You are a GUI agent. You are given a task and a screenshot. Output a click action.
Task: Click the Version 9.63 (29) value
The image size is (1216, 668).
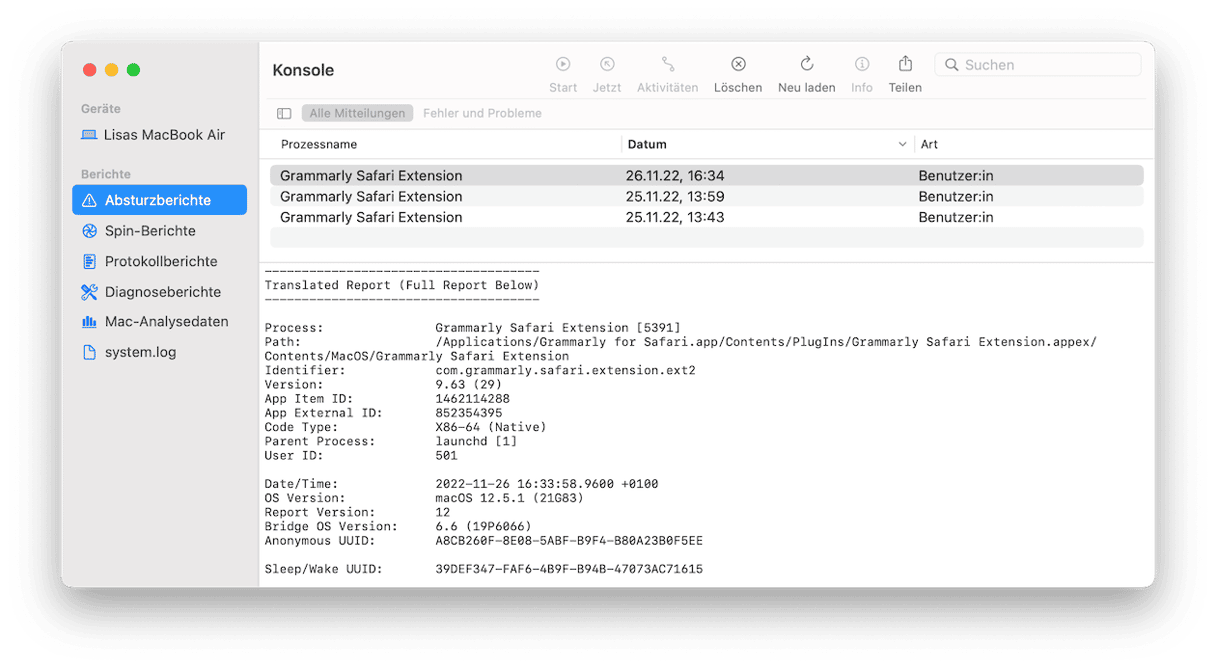[468, 384]
